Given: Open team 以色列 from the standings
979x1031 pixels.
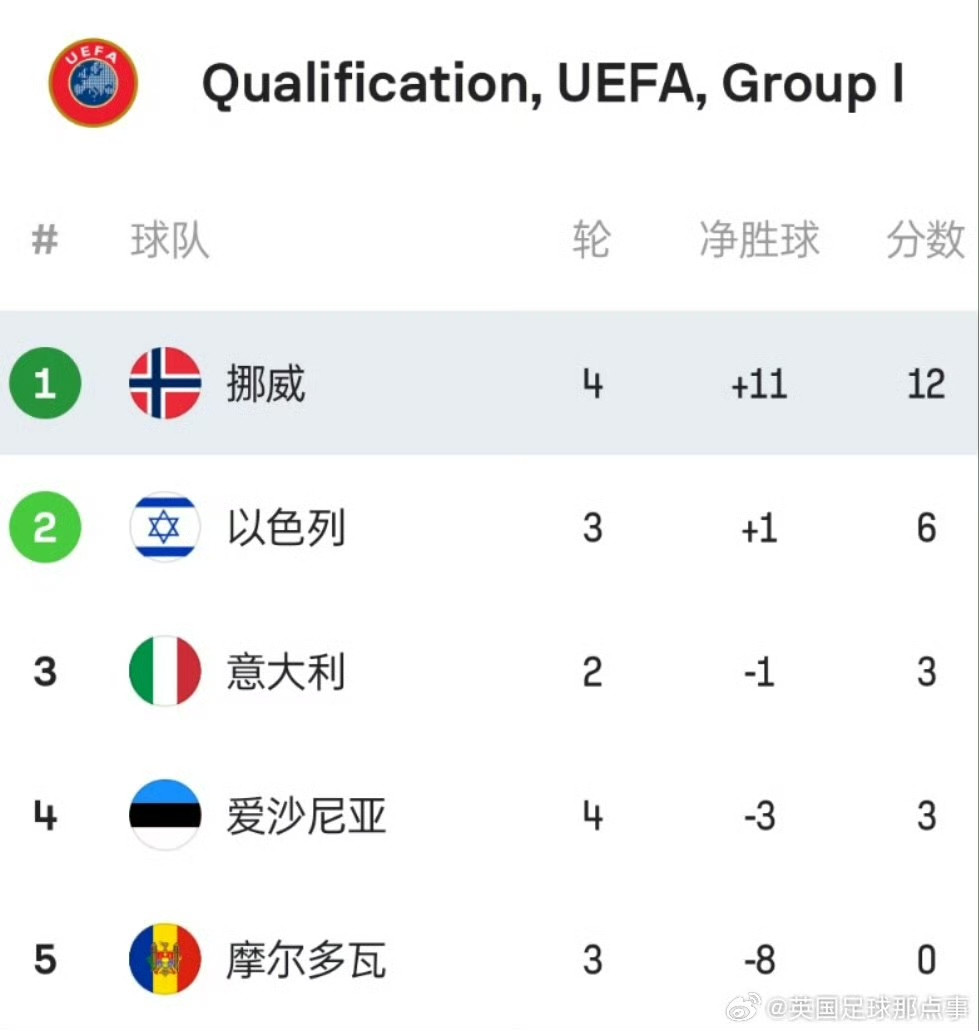Looking at the screenshot, I should [x=286, y=528].
